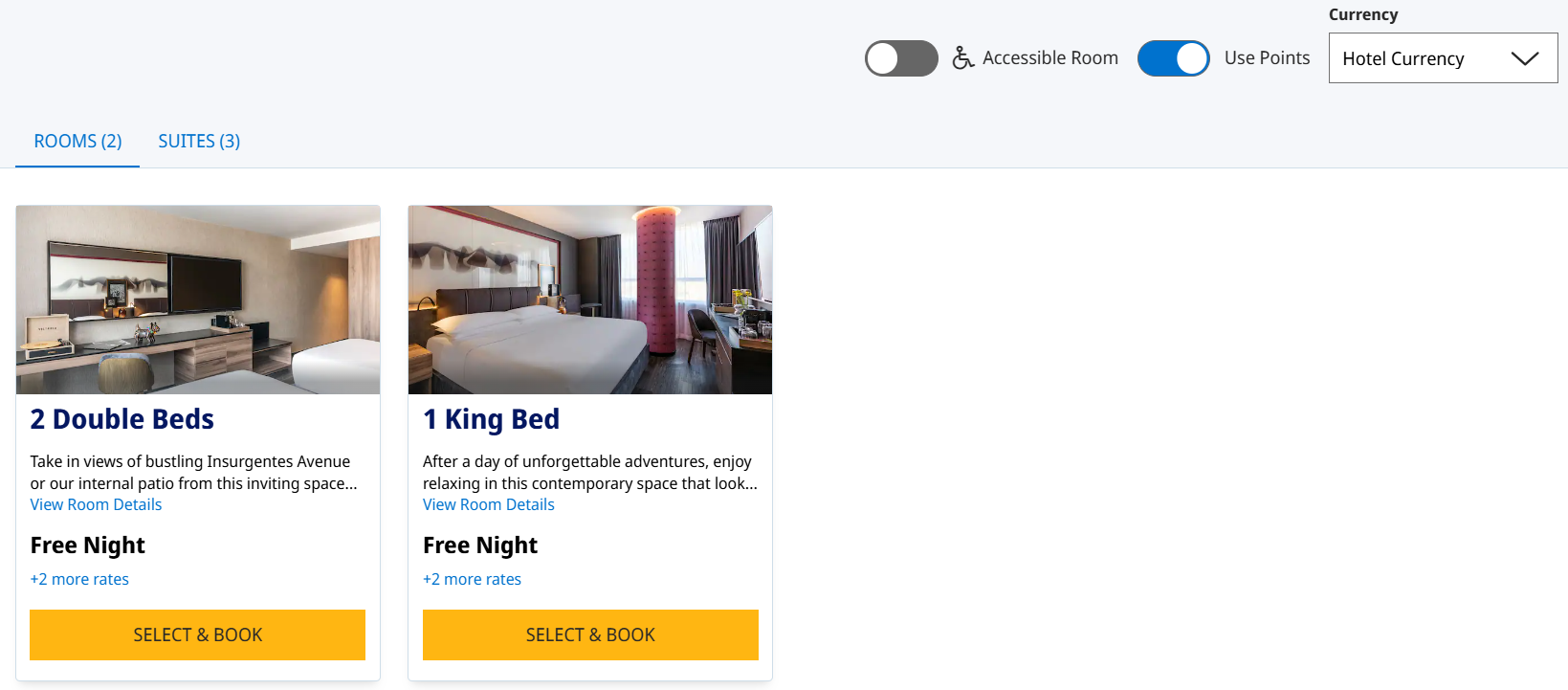Click SELECT & BOOK for 2 Double Beds
Viewport: 1568px width, 690px height.
[197, 634]
